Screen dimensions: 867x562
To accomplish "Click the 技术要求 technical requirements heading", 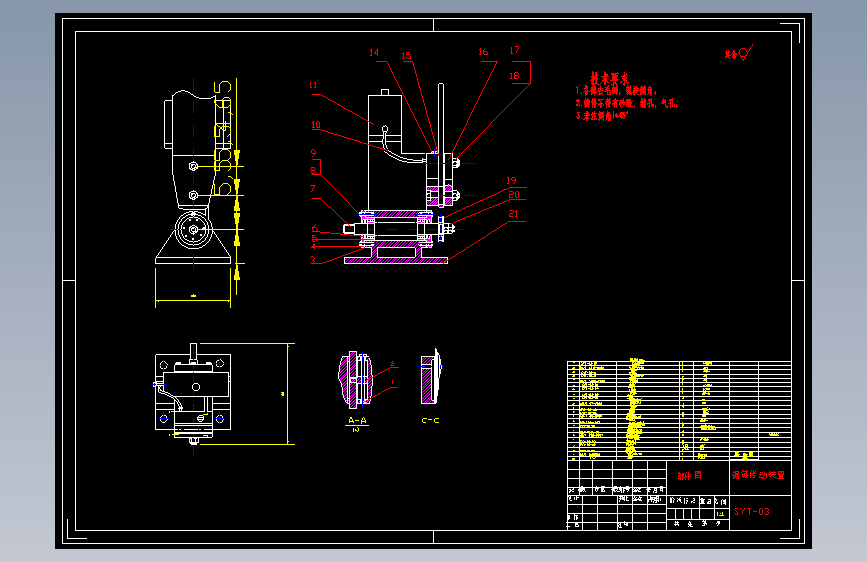I will pos(609,78).
